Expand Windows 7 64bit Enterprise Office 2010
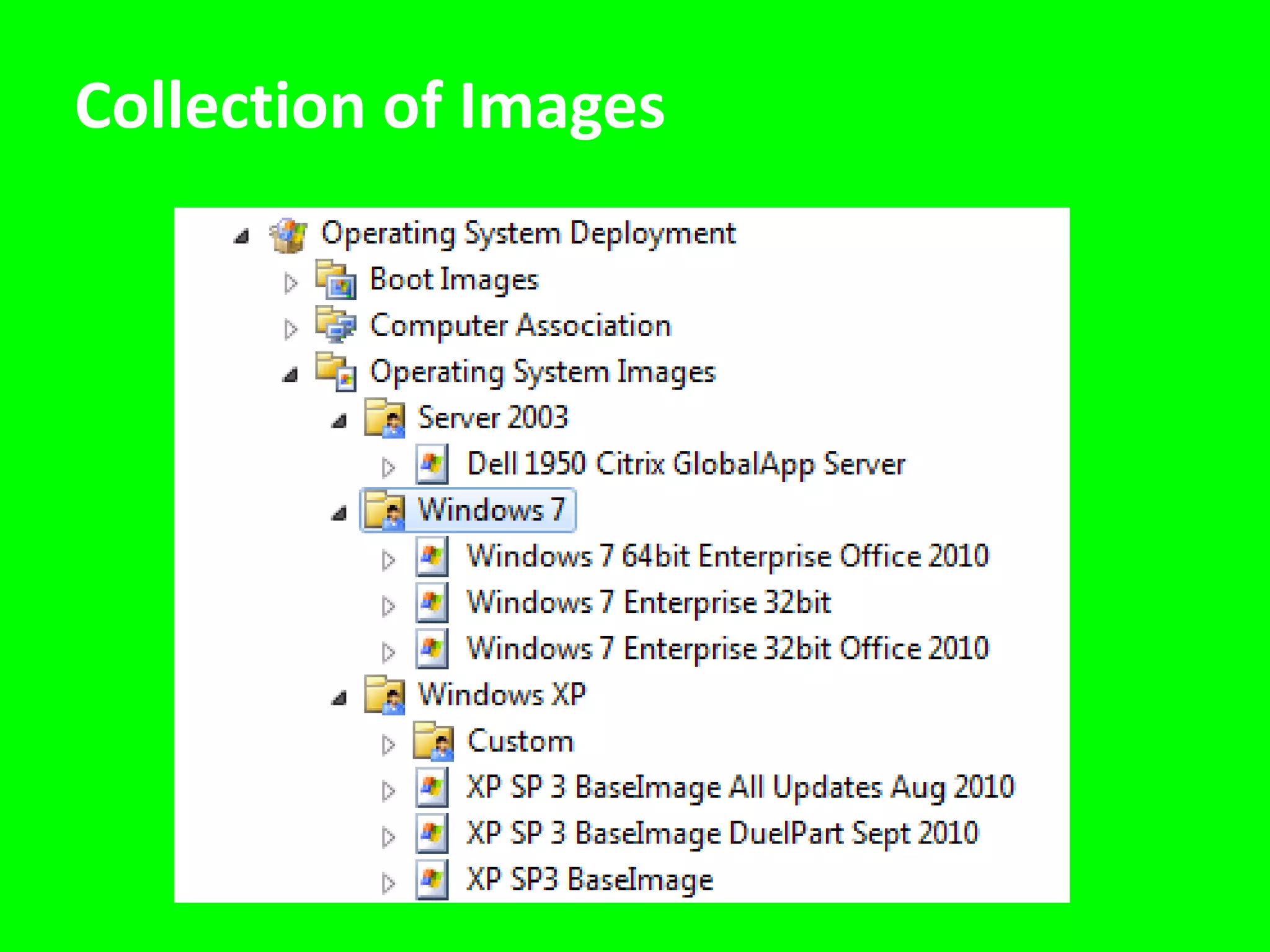This screenshot has width=1270, height=952. tap(389, 559)
